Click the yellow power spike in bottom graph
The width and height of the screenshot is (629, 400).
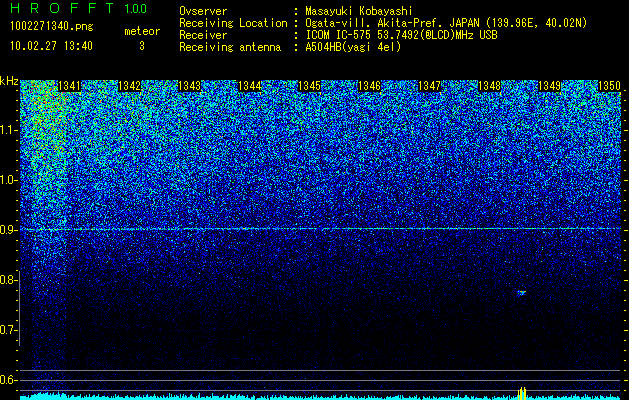click(x=521, y=392)
